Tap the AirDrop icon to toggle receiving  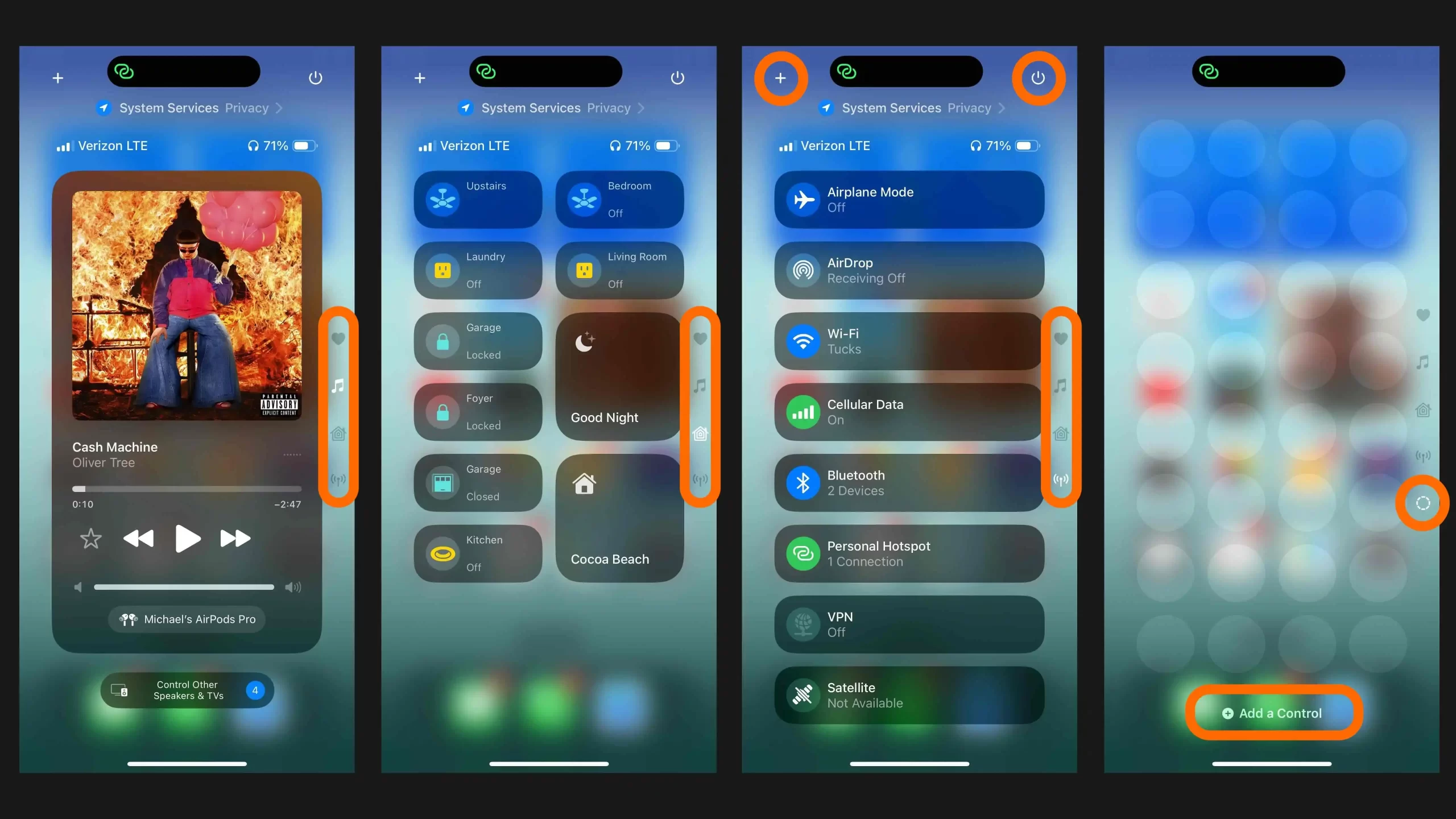pyautogui.click(x=802, y=270)
